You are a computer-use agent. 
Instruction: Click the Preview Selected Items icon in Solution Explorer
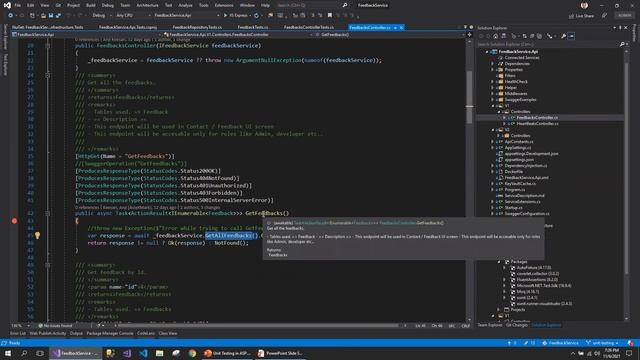571,36
